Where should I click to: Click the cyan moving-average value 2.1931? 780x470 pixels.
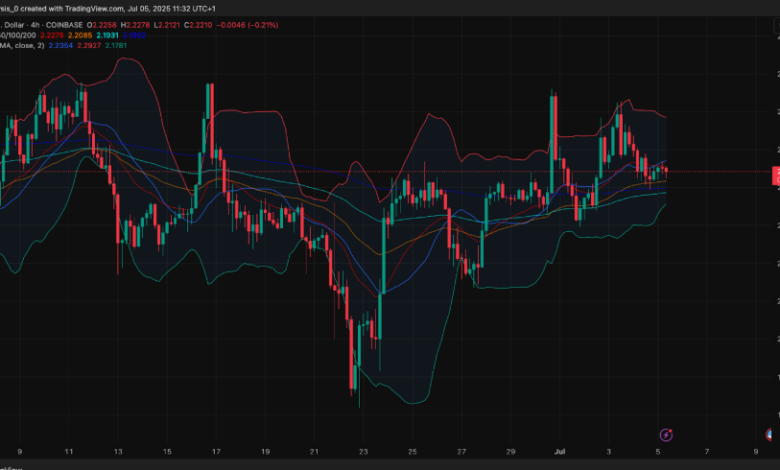pos(107,35)
